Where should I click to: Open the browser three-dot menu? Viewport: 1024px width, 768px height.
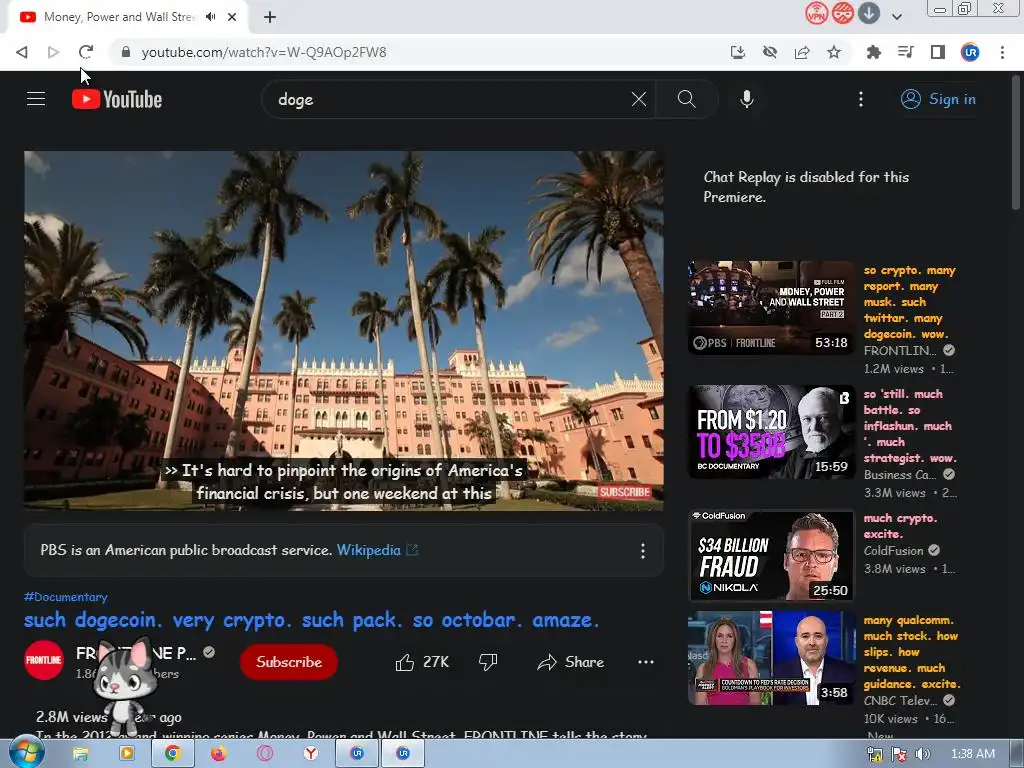click(1002, 52)
